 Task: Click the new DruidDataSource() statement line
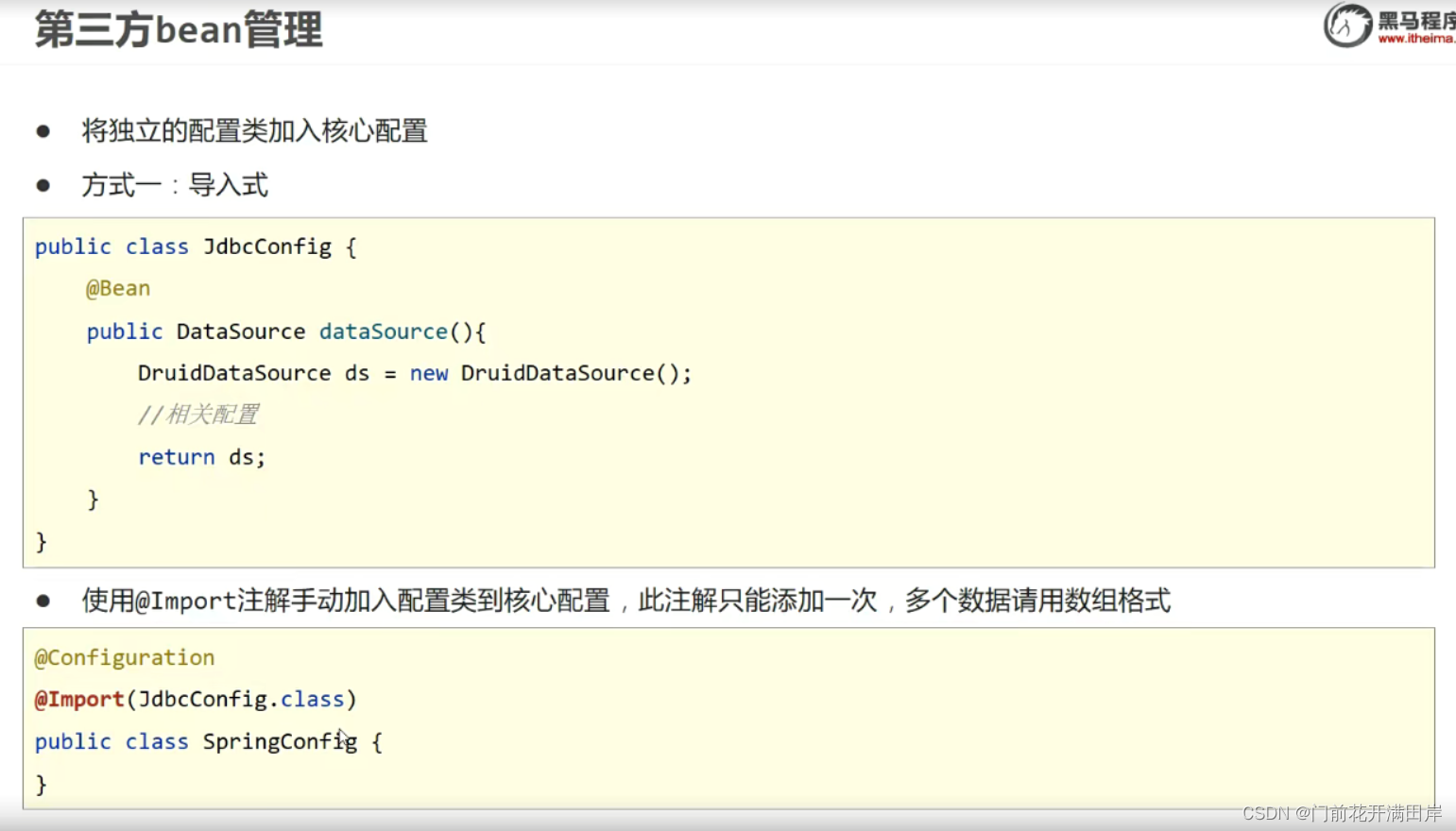[415, 373]
